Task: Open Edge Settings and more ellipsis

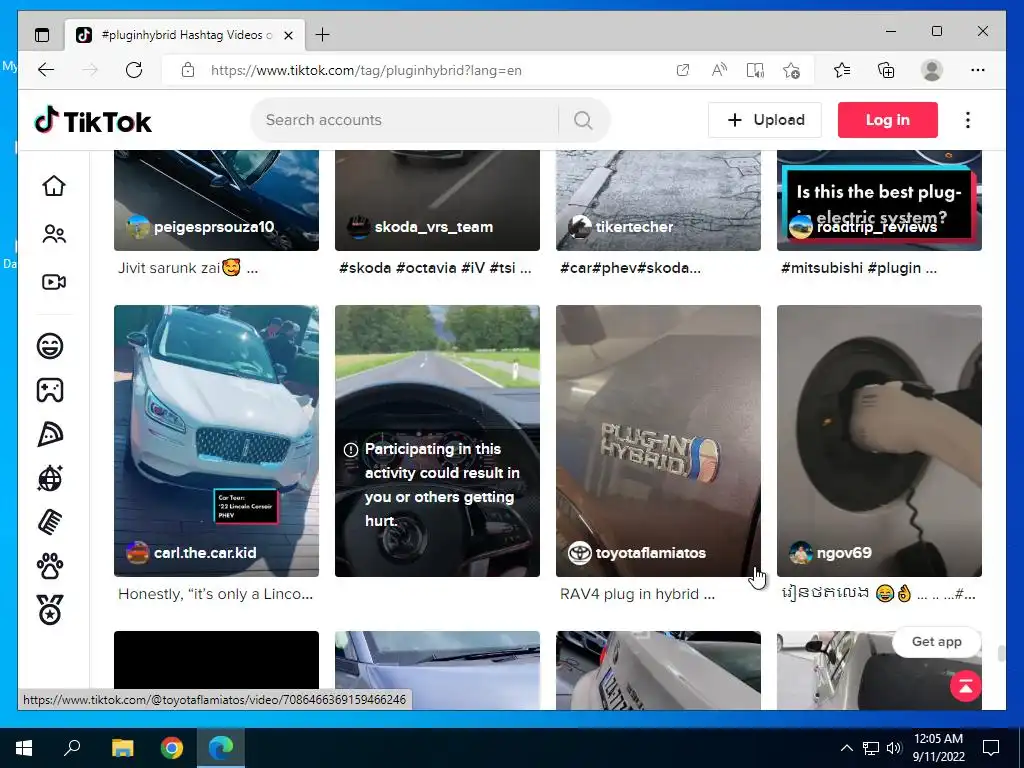Action: point(978,70)
